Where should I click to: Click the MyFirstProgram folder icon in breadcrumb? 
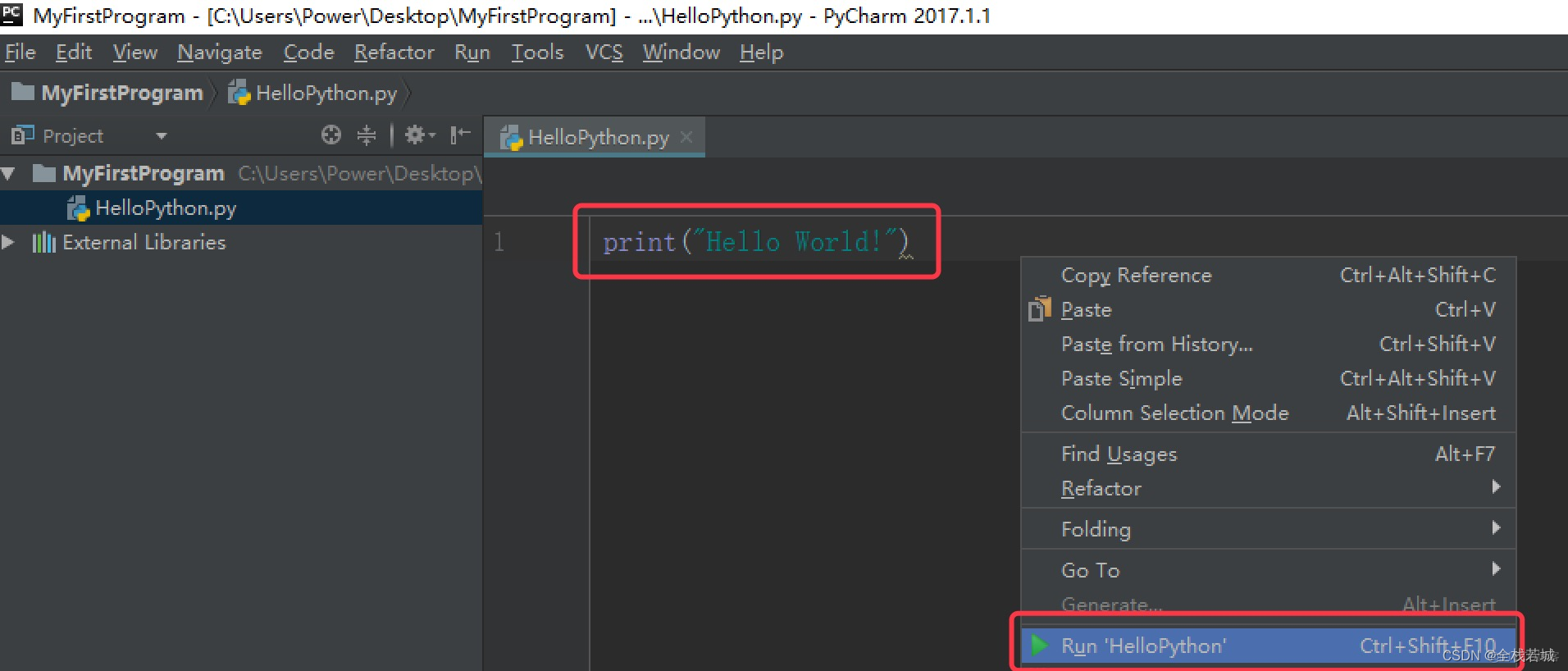coord(23,92)
